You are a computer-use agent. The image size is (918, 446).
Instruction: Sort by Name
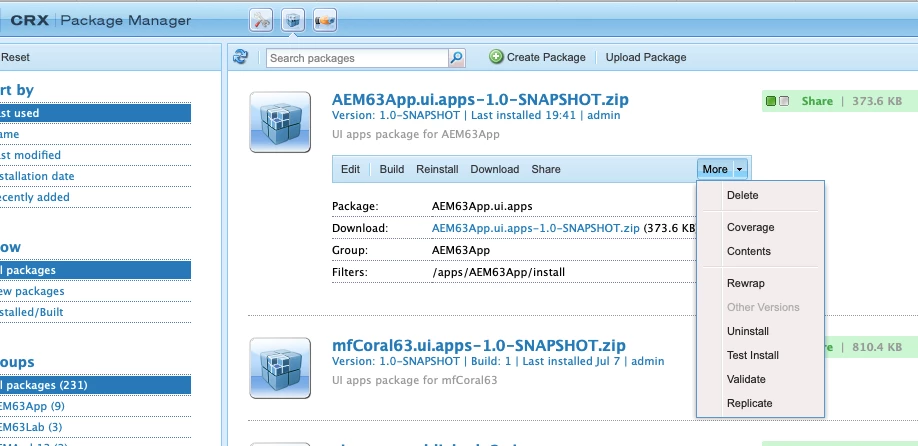coord(95,134)
